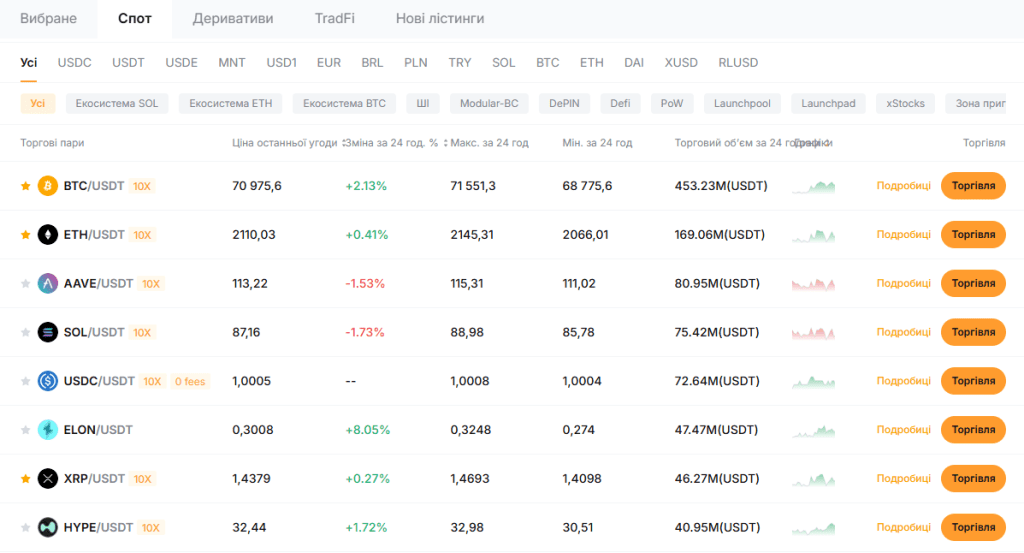Open Подробиці link for HYPE/USDT
The width and height of the screenshot is (1024, 553).
903,527
